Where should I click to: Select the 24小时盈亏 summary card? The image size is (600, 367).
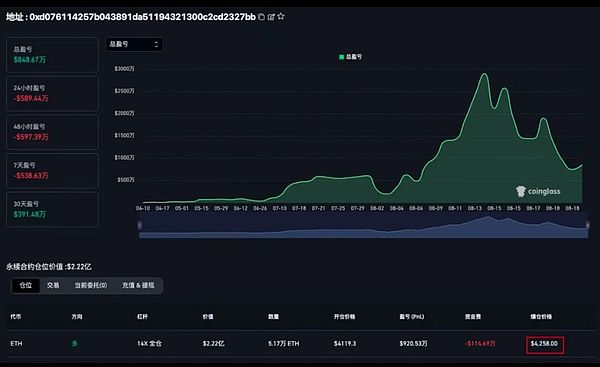[52, 93]
